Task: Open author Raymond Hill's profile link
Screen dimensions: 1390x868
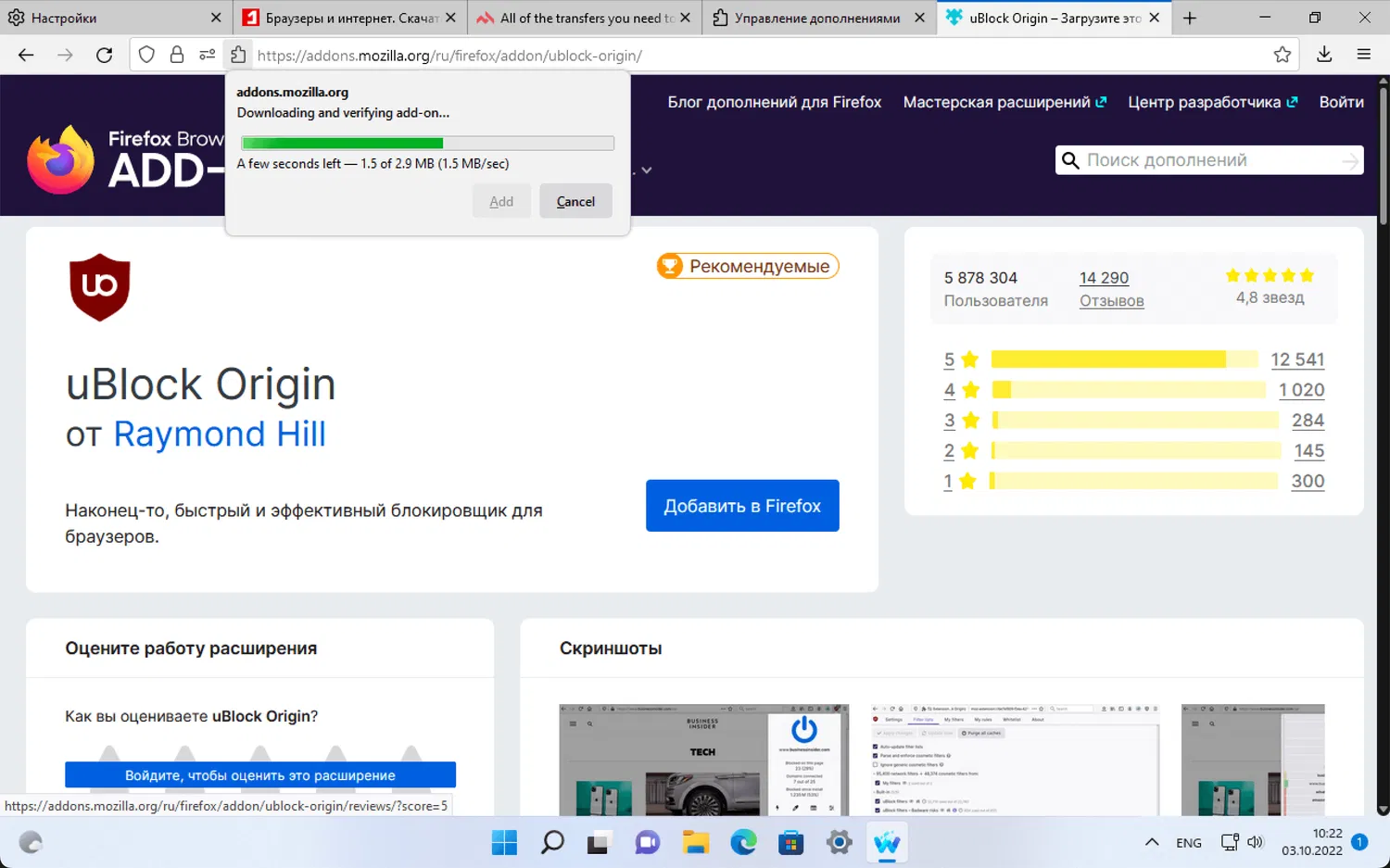Action: click(220, 434)
